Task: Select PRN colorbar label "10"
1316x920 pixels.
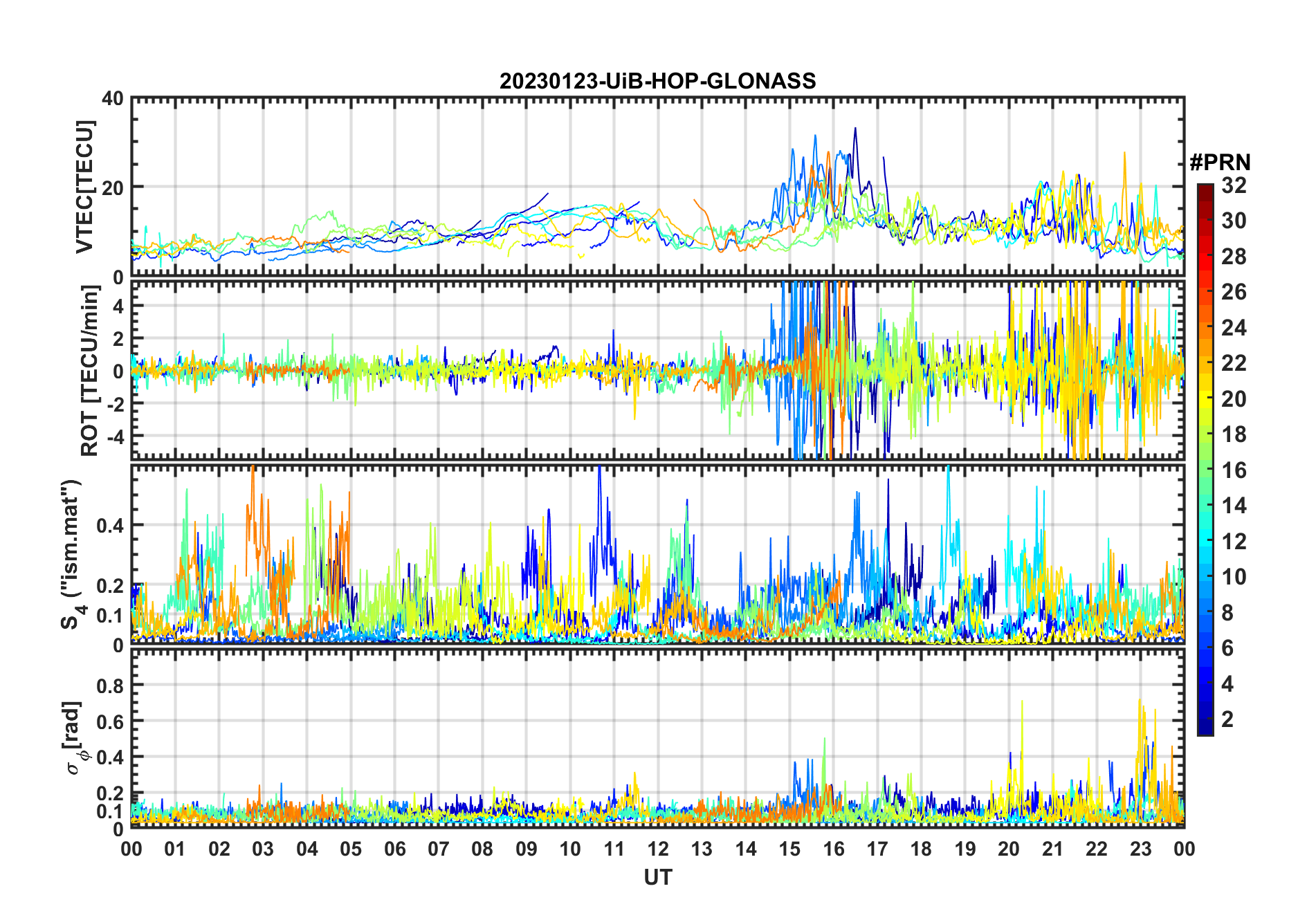Action: click(1234, 577)
